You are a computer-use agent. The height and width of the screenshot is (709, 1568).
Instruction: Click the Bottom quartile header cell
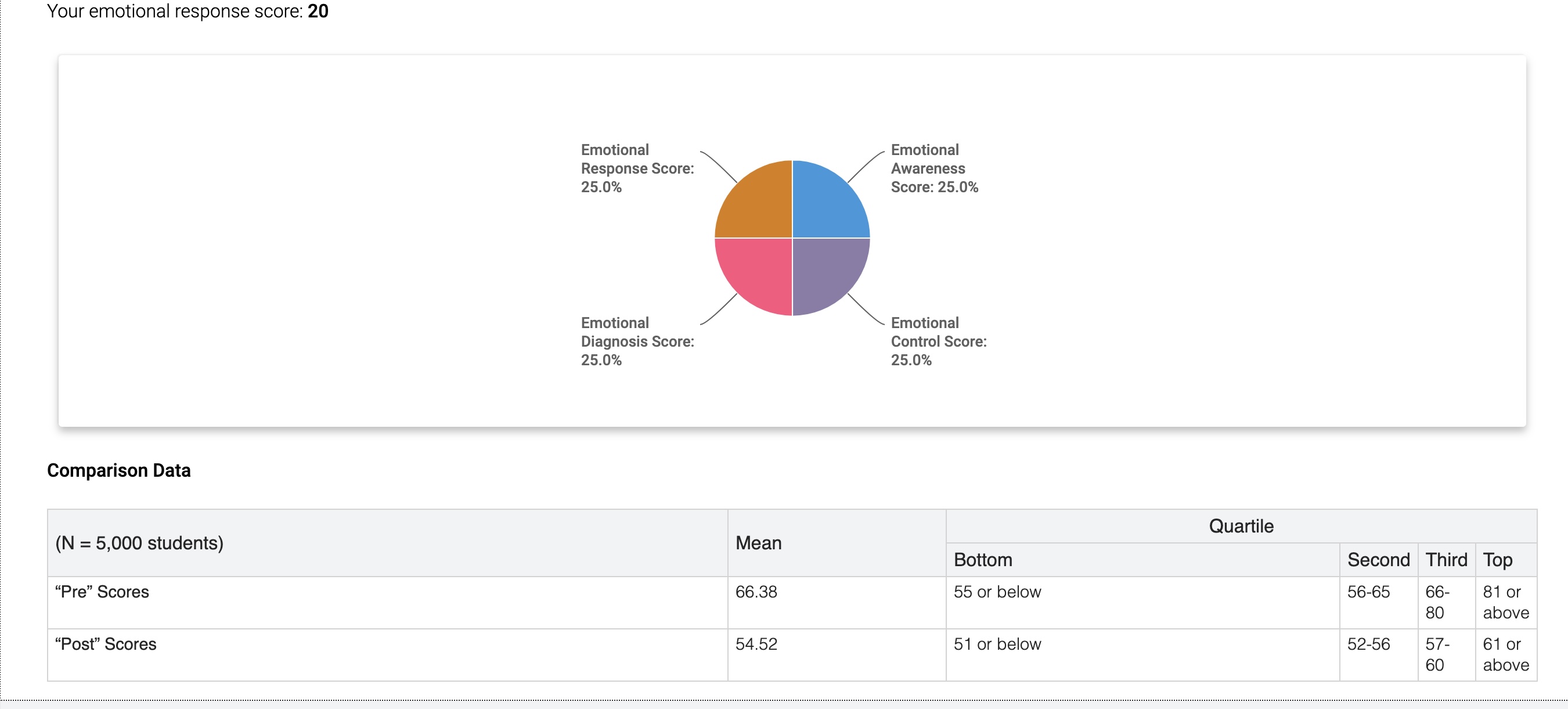click(982, 560)
